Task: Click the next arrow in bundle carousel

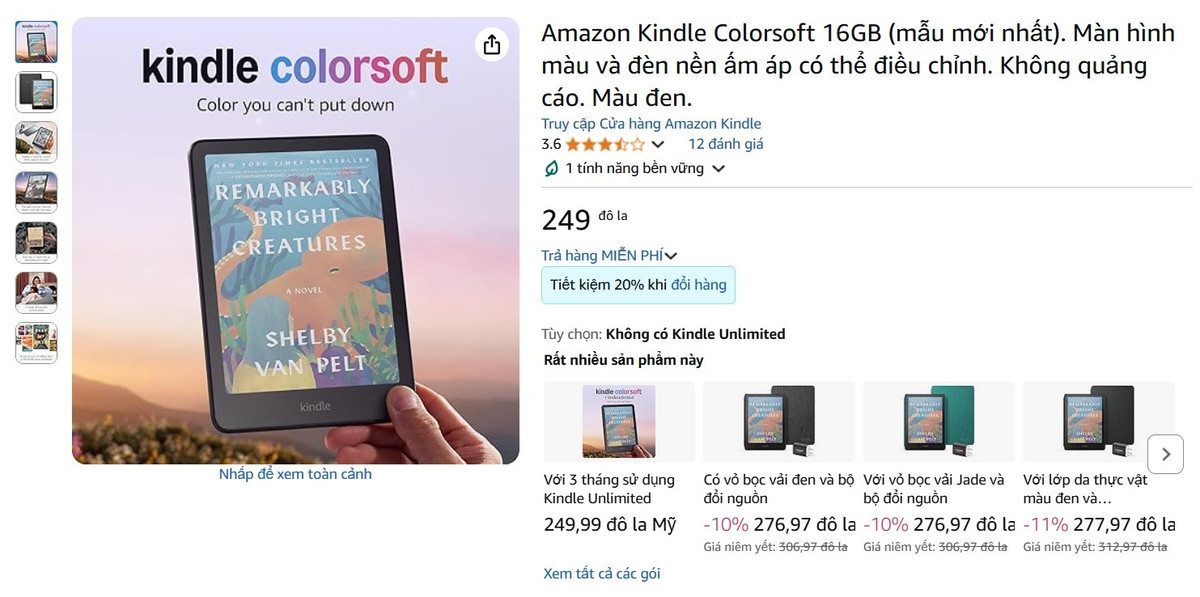Action: [x=1165, y=454]
